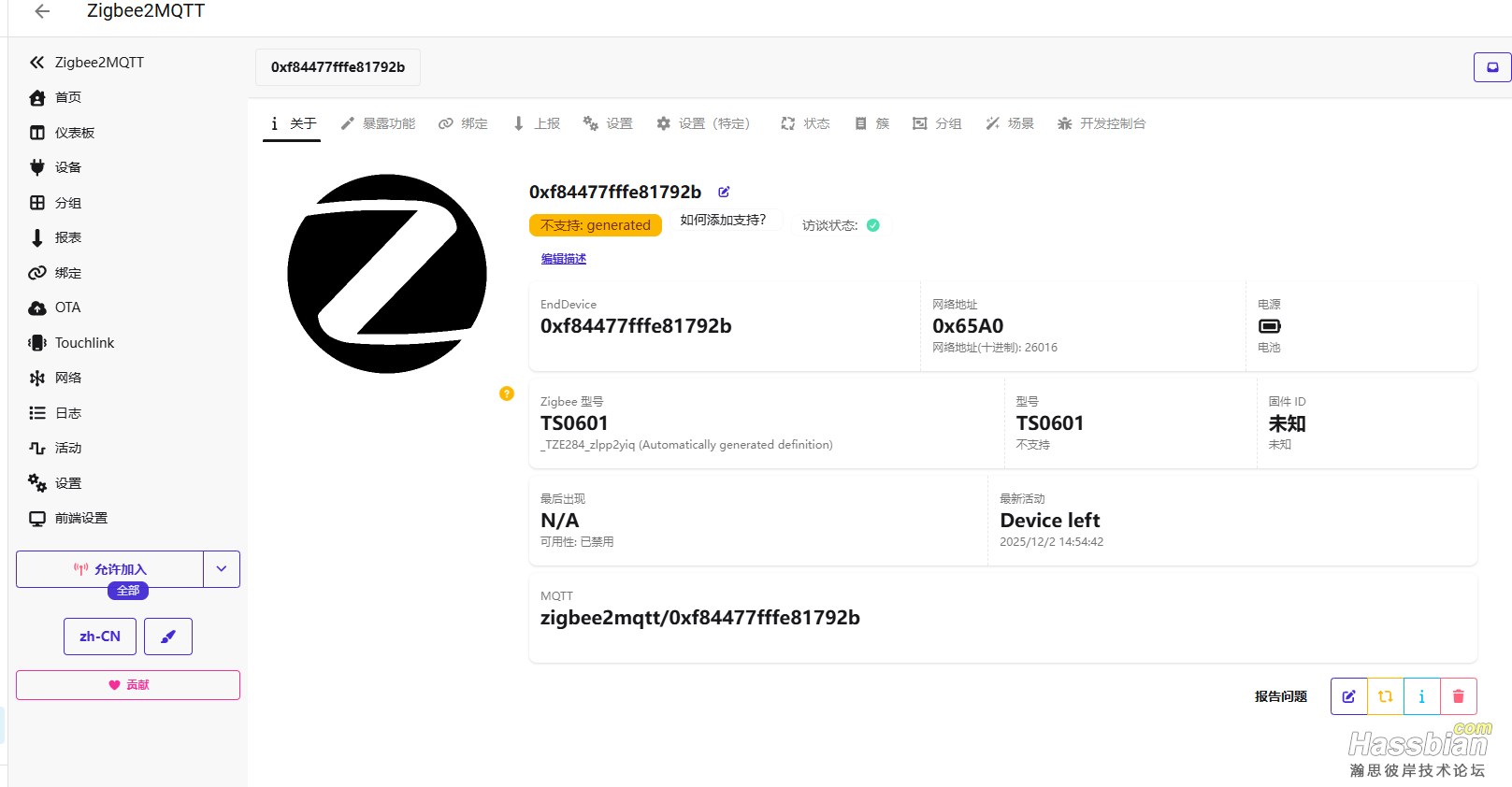Open the OTA page in sidebar
Image resolution: width=1512 pixels, height=787 pixels.
tap(67, 308)
